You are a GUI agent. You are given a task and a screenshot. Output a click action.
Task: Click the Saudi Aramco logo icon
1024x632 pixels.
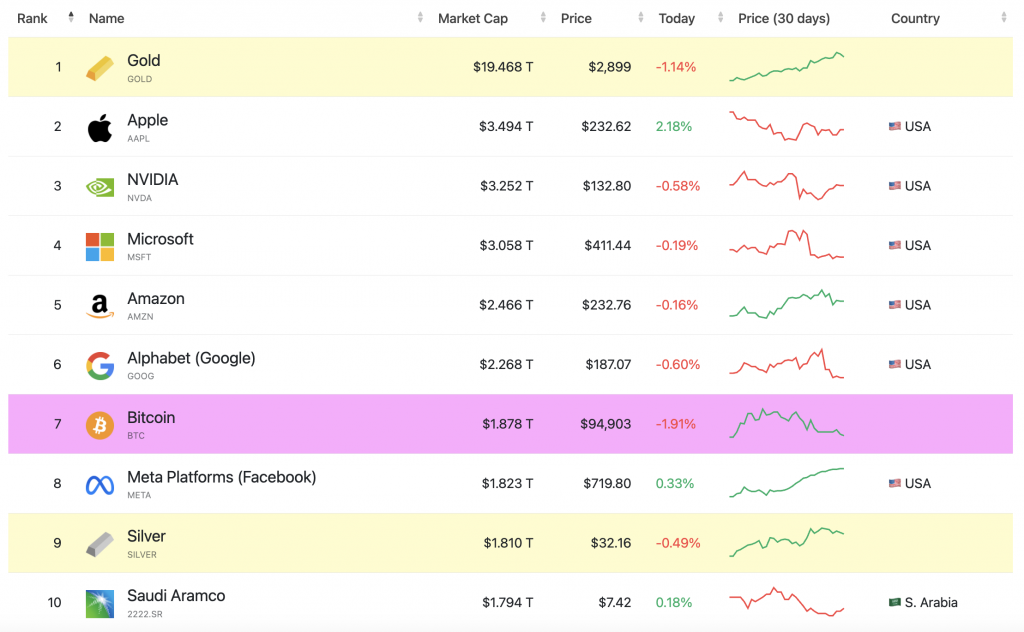[100, 603]
